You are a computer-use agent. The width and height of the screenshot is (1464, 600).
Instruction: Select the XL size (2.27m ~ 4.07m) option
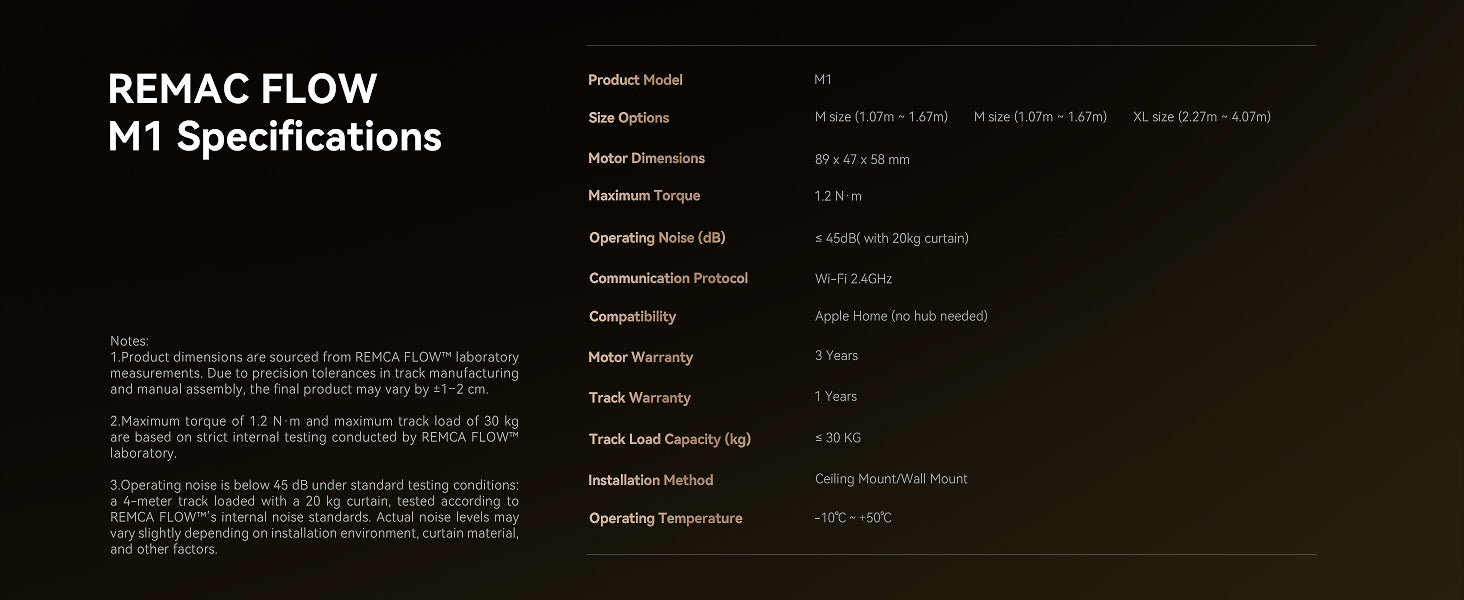[x=1201, y=117]
